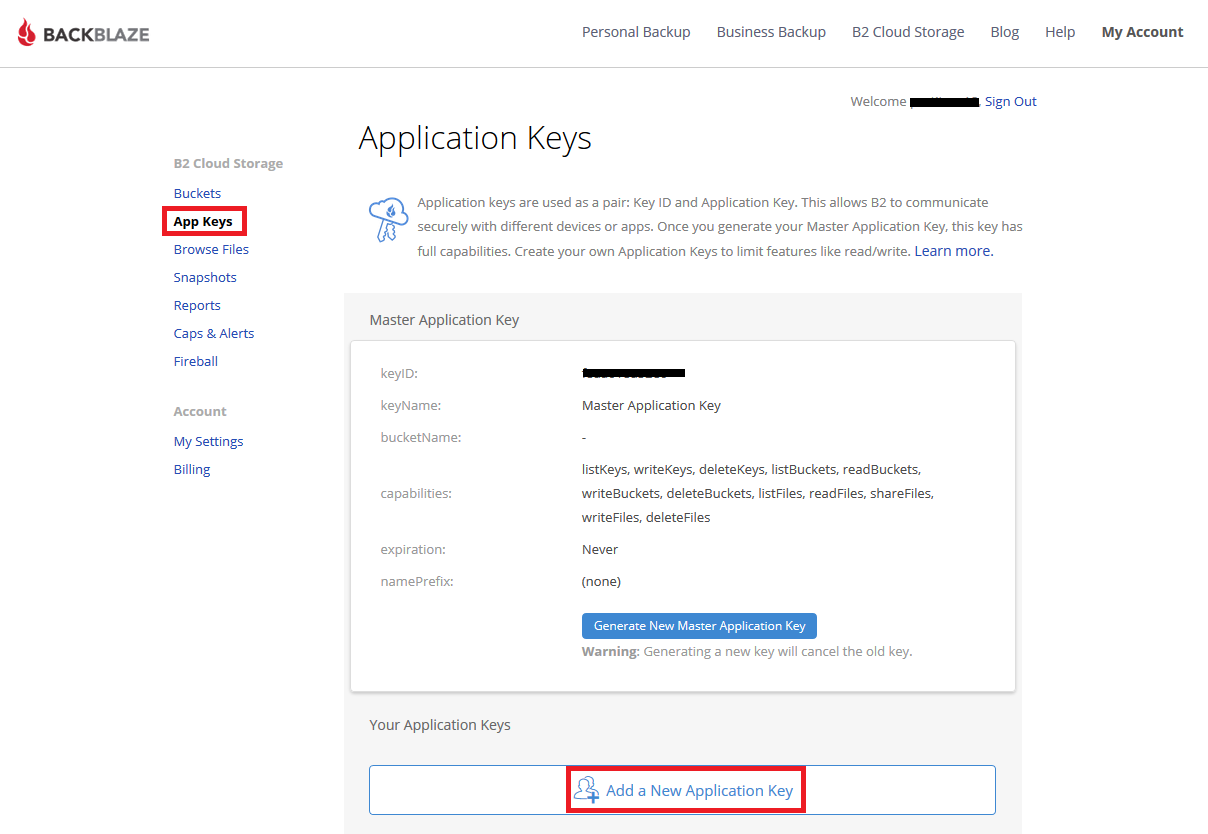Click the Backblaze flame logo
Screen dimensions: 1208x834
pyautogui.click(x=27, y=33)
